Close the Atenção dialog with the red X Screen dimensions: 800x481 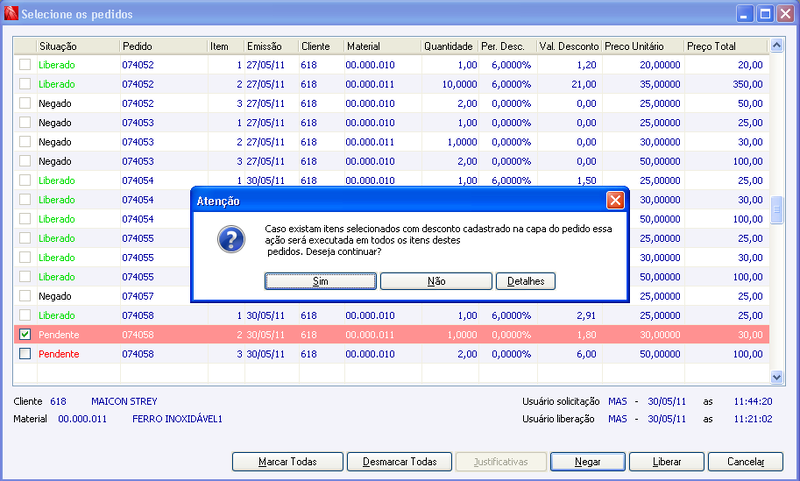tap(615, 200)
